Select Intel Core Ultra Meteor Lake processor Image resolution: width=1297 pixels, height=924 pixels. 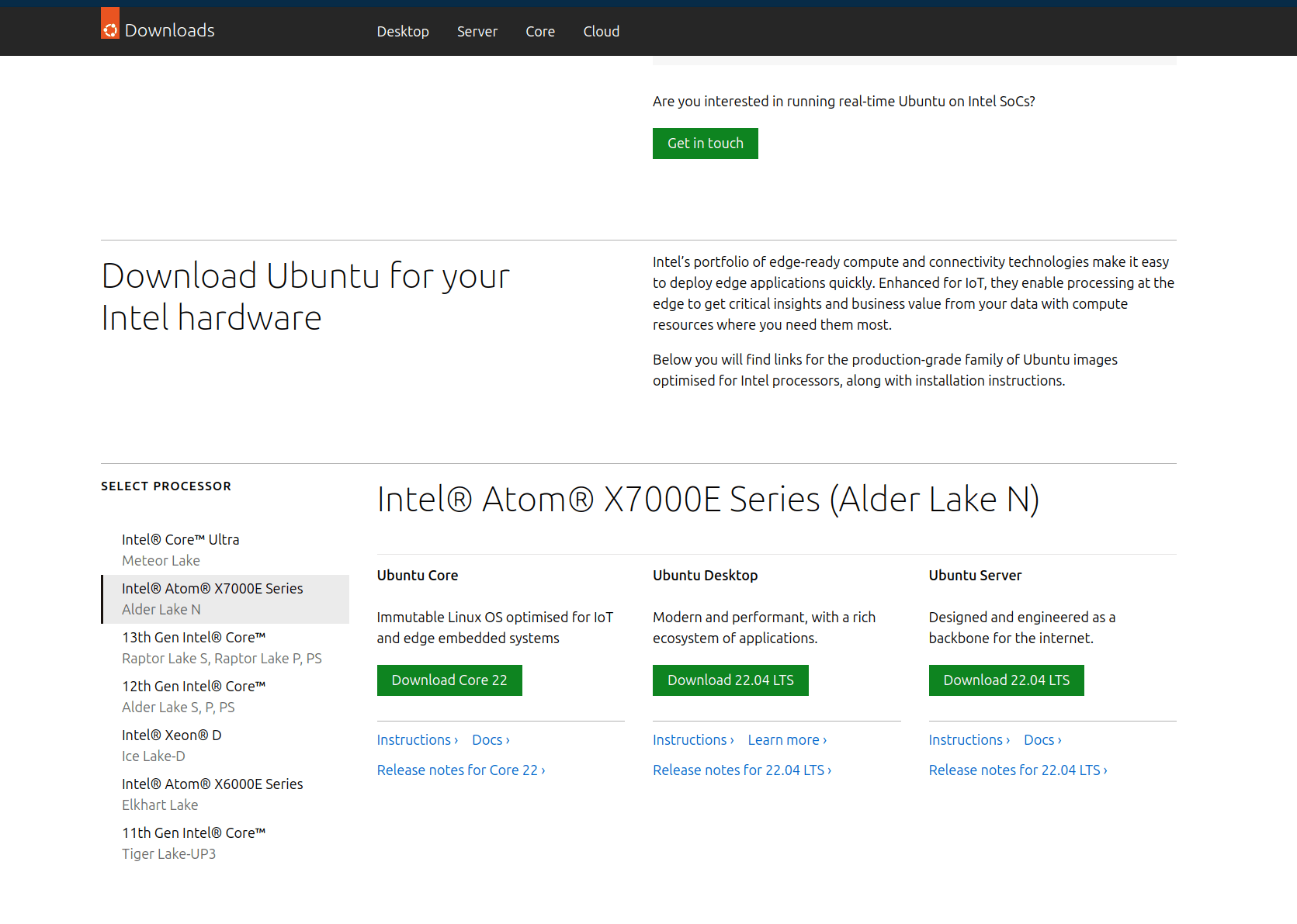(225, 550)
